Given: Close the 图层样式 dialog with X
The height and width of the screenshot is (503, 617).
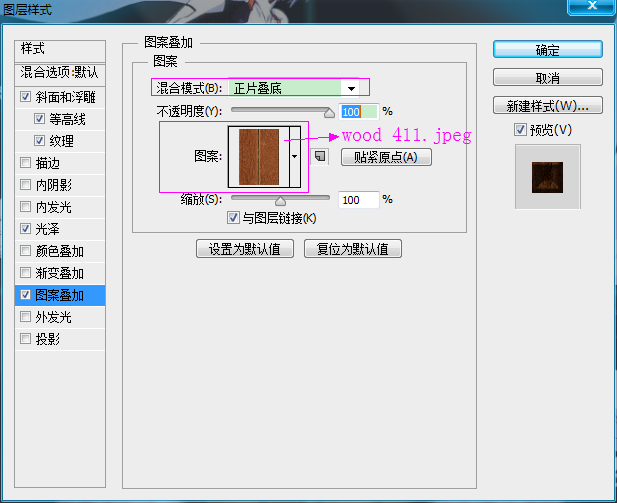Looking at the screenshot, I should point(592,6).
